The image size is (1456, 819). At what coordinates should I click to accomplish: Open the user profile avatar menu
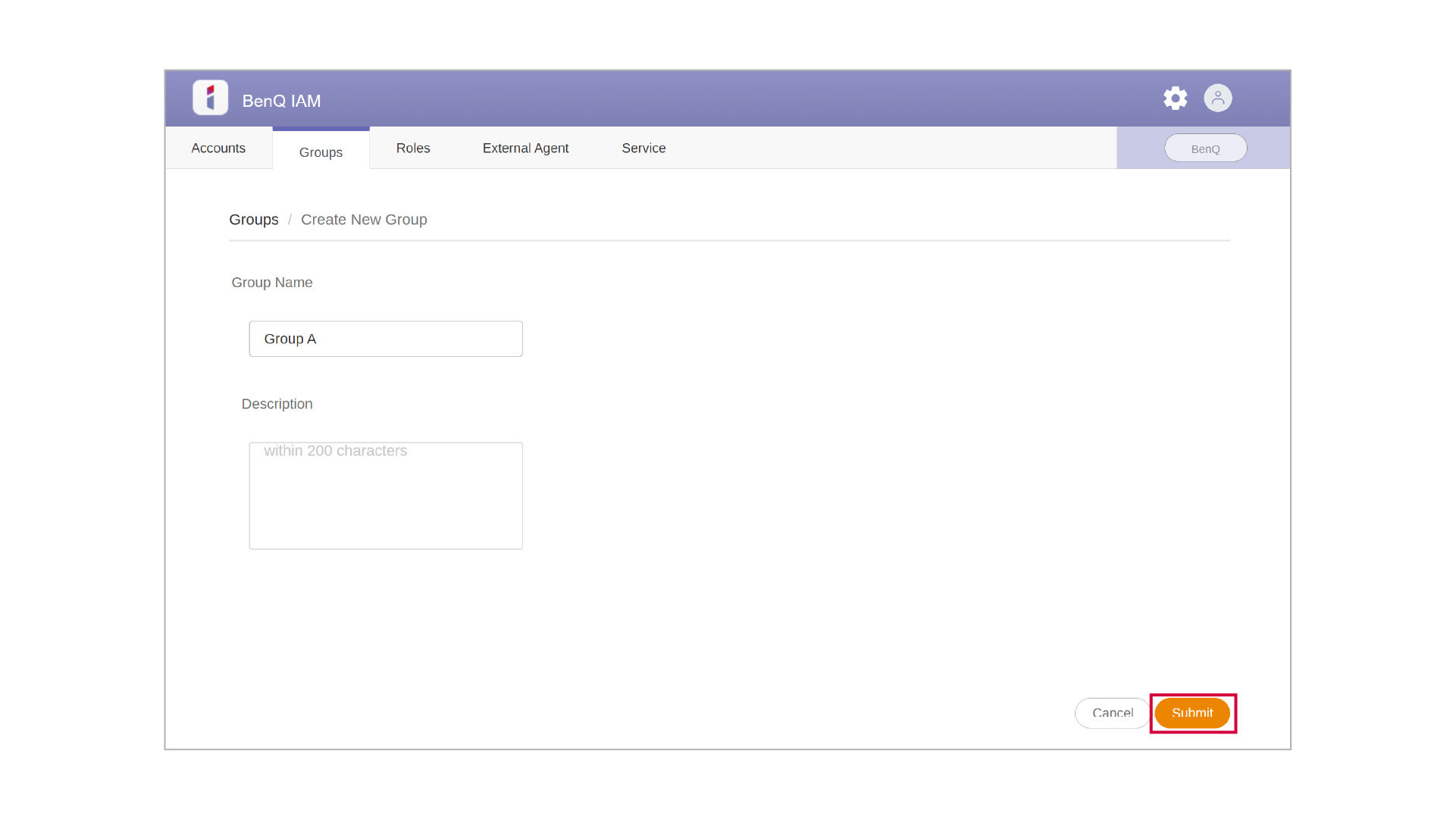point(1217,98)
